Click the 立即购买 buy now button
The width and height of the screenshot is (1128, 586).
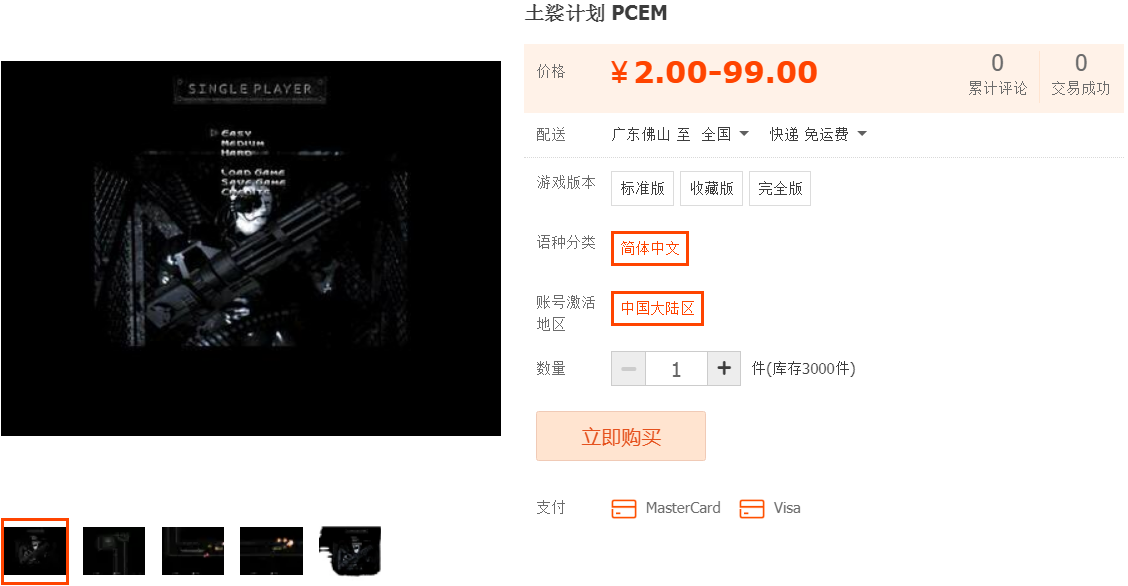[621, 436]
